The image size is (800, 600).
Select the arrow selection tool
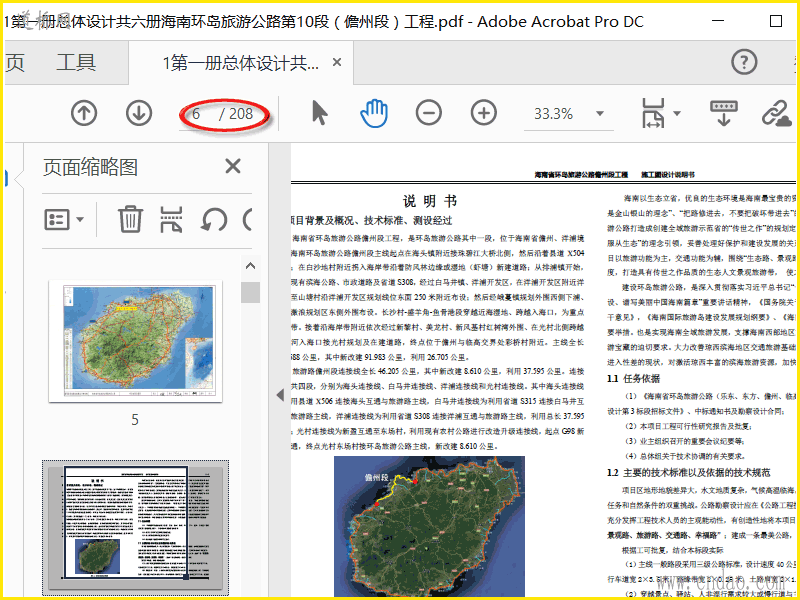pos(319,113)
